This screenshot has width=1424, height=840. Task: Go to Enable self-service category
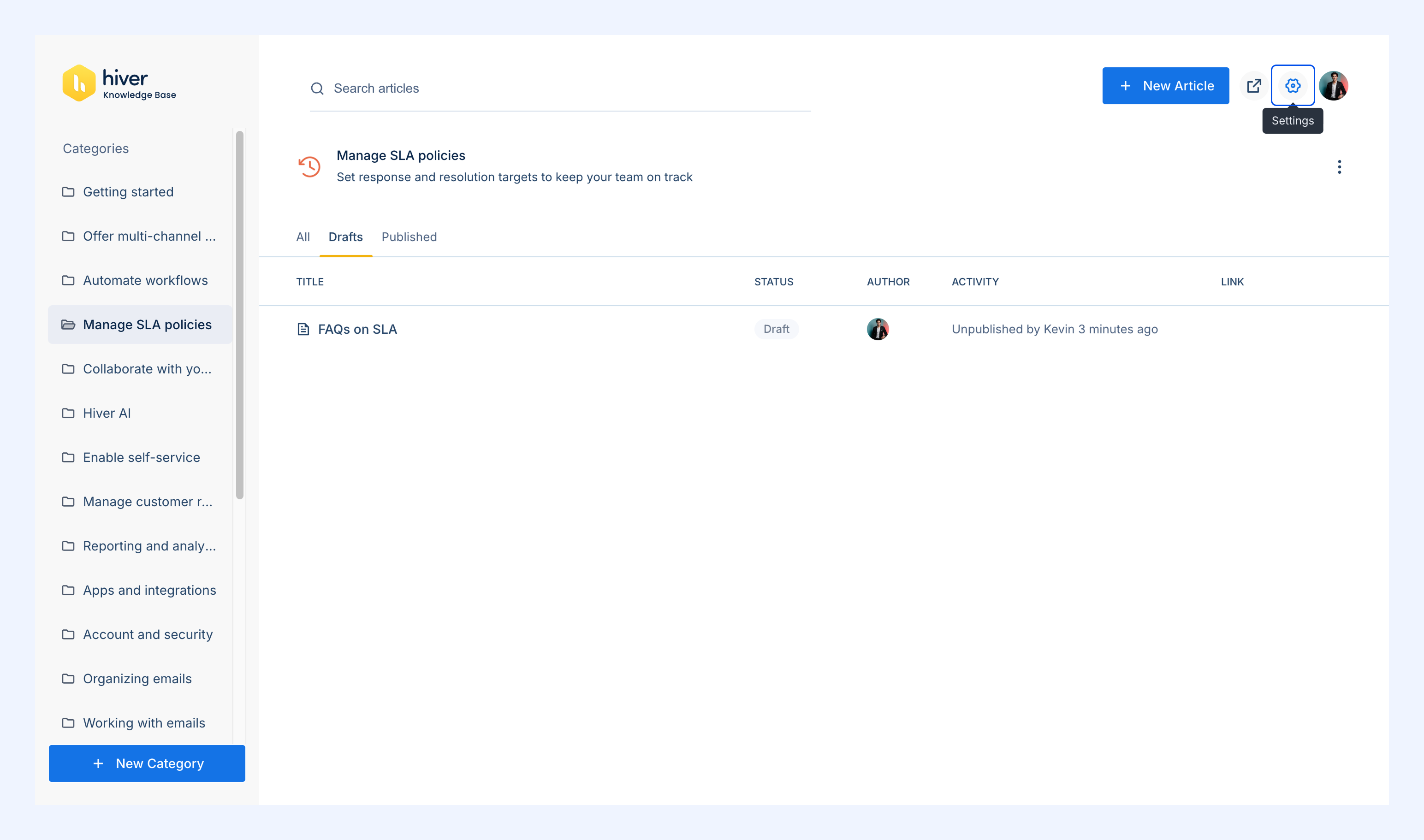pyautogui.click(x=140, y=457)
